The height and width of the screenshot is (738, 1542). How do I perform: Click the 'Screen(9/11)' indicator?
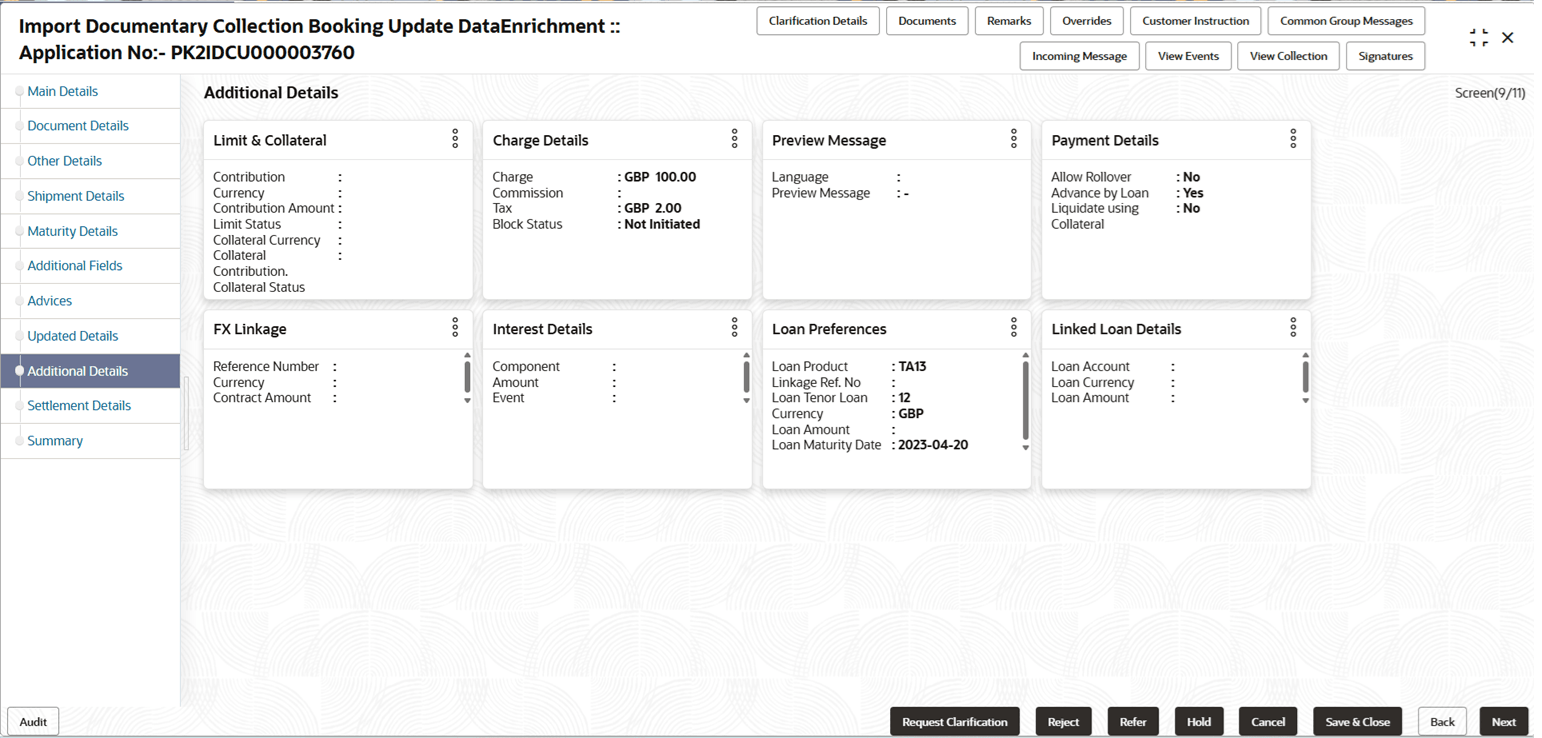1490,93
